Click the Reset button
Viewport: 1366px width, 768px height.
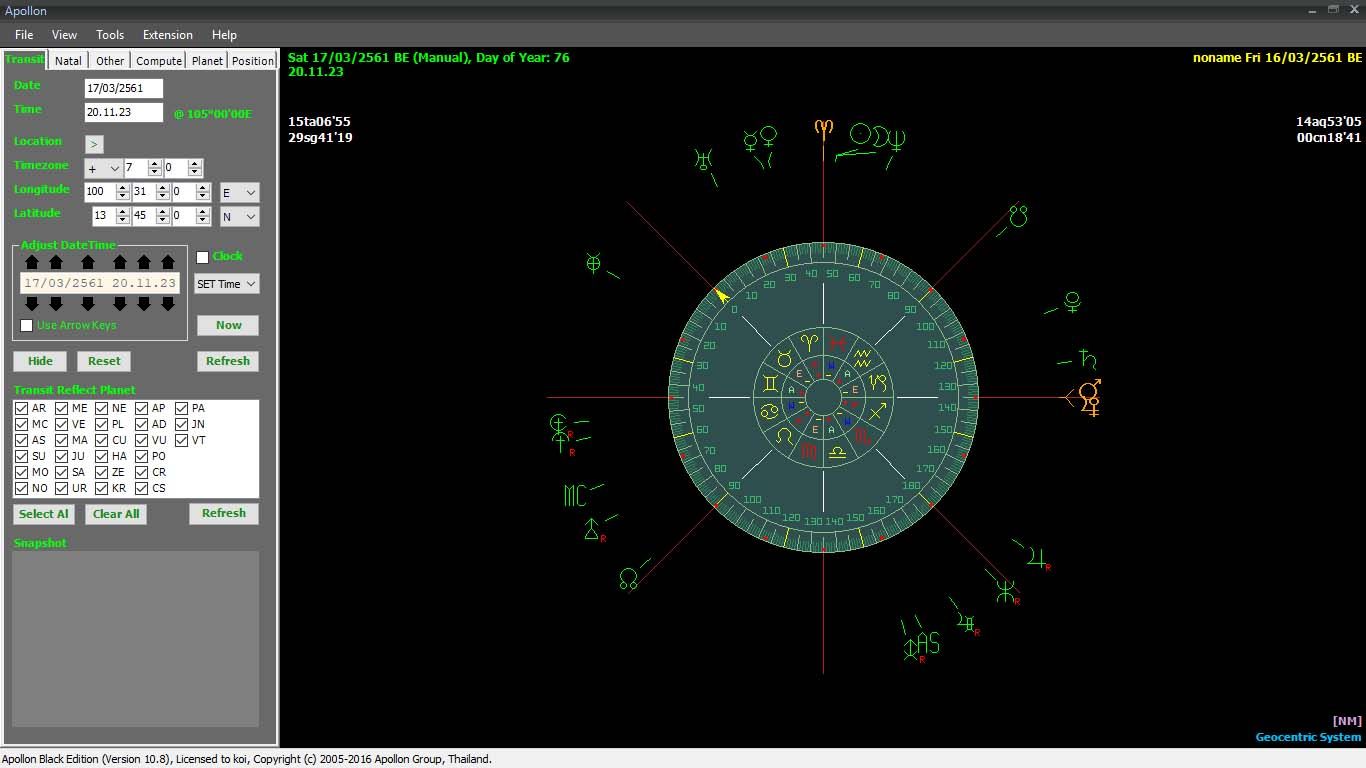104,361
